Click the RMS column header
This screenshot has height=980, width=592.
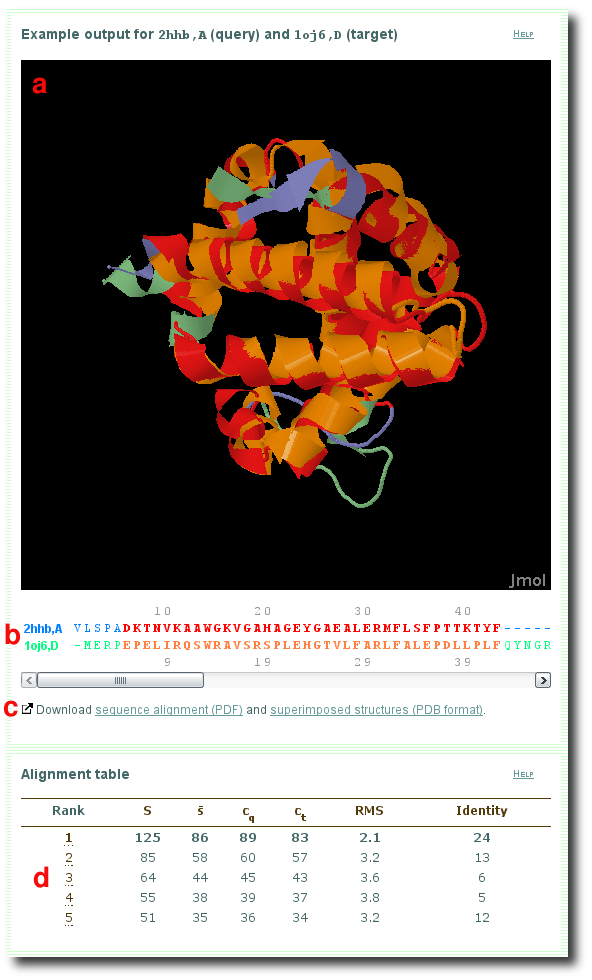[x=369, y=811]
